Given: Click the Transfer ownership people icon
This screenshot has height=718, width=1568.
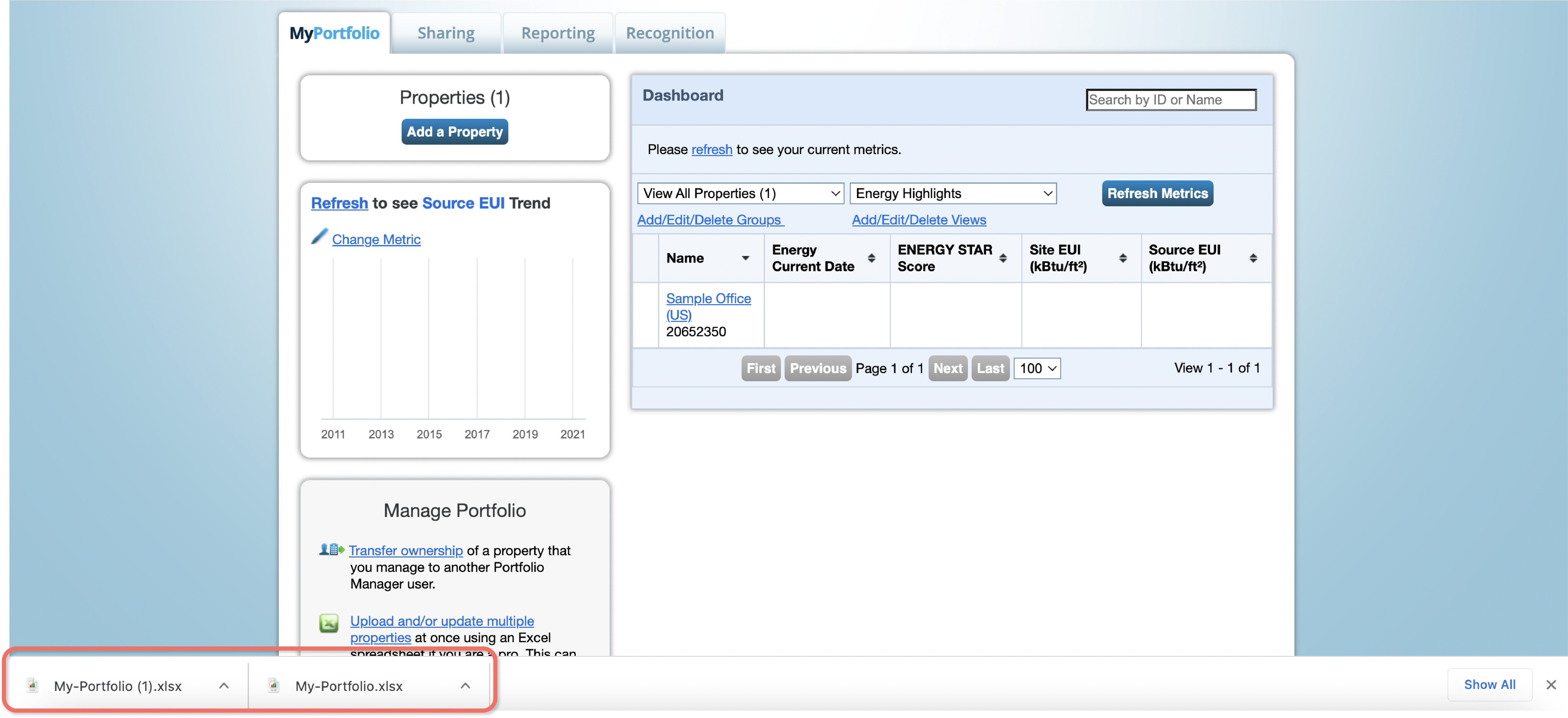Looking at the screenshot, I should (x=332, y=549).
